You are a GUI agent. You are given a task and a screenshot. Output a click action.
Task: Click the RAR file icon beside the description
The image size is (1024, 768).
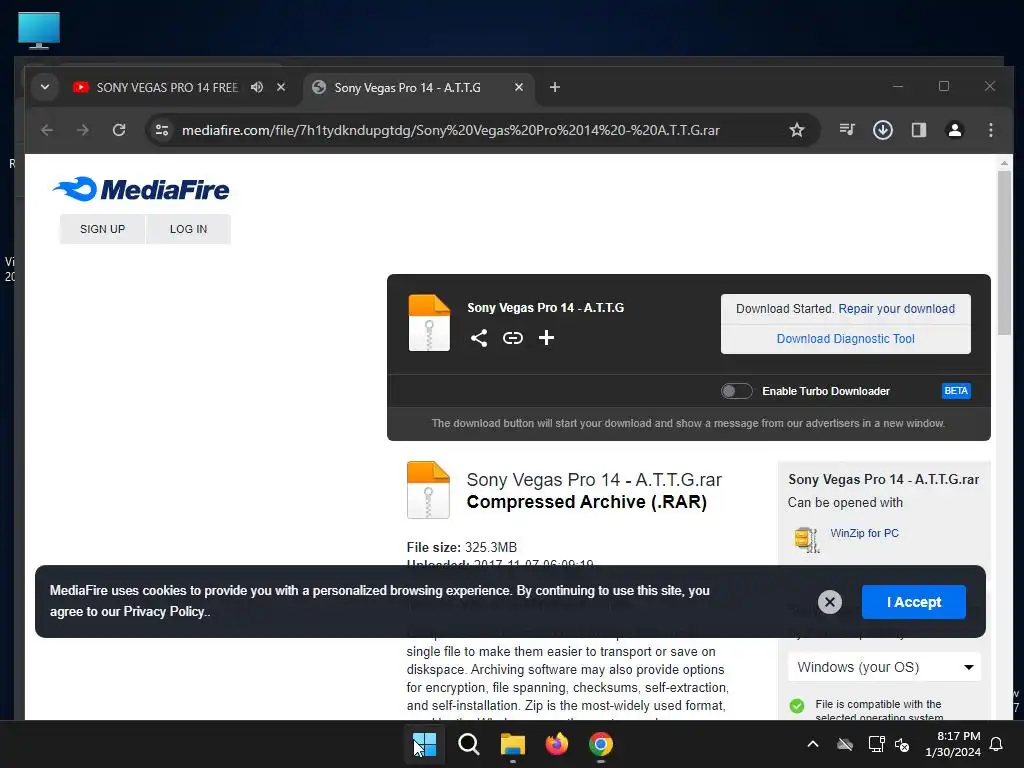tap(428, 490)
